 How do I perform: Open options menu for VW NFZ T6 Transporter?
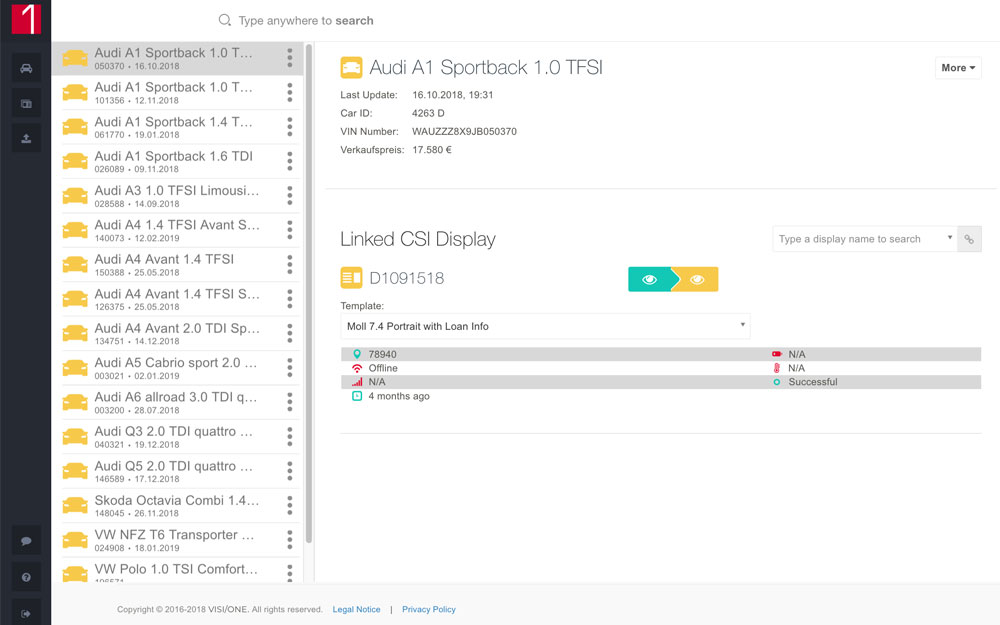(290, 540)
